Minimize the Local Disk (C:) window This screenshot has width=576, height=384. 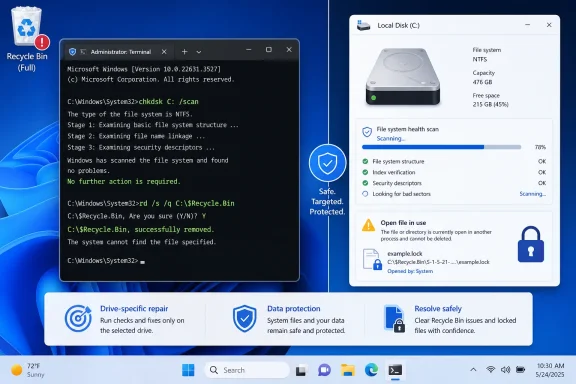click(x=528, y=25)
